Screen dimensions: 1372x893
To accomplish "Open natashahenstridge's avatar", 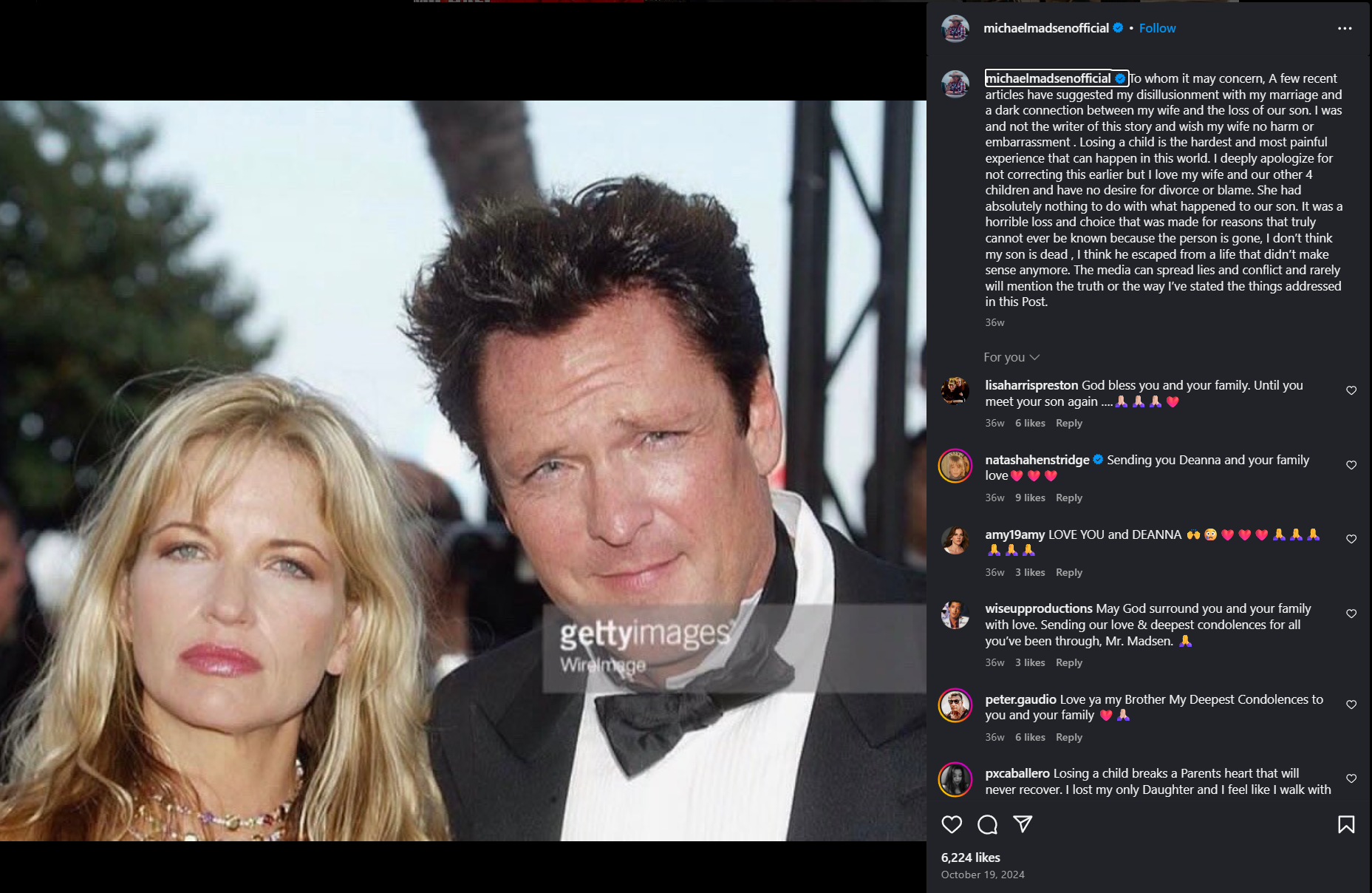I will coord(955,466).
